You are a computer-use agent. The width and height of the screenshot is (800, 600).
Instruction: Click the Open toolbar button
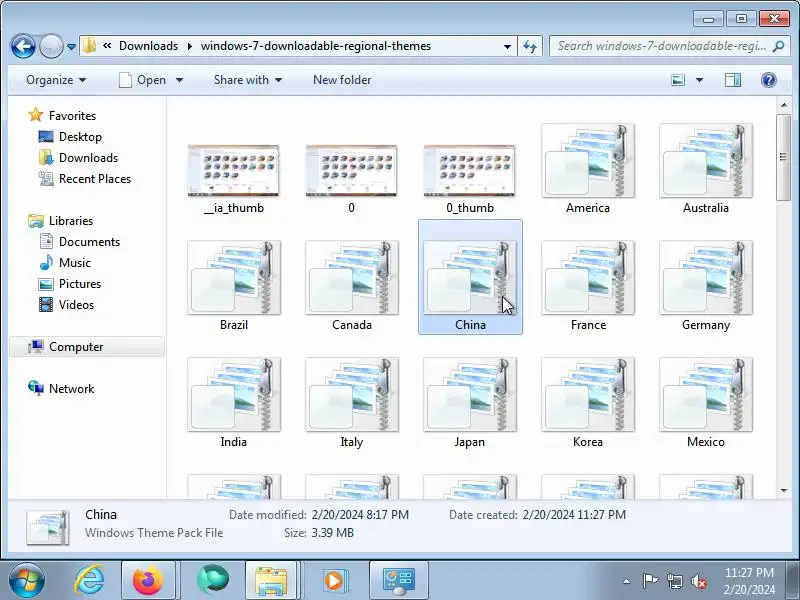click(143, 80)
